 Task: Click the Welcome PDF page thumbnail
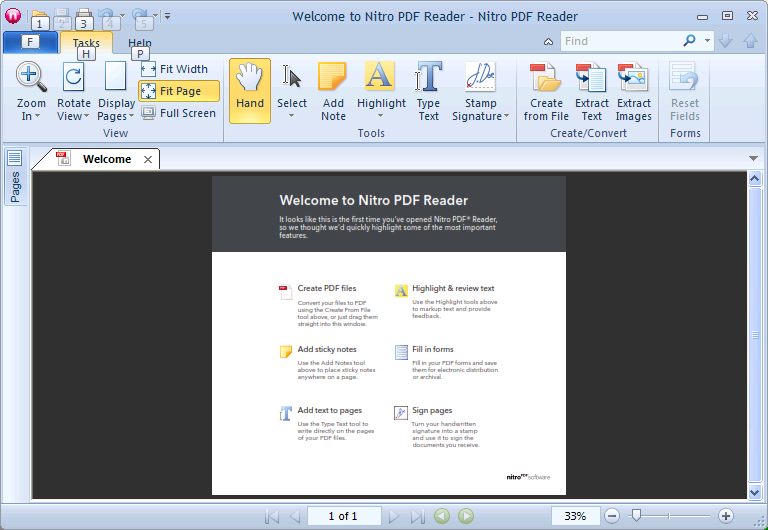click(389, 336)
